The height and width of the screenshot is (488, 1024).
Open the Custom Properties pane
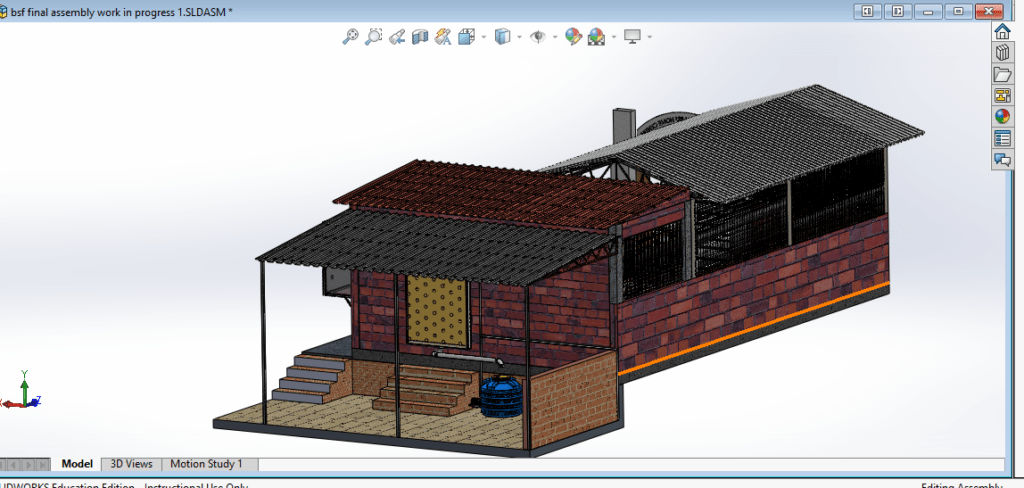coord(1002,138)
